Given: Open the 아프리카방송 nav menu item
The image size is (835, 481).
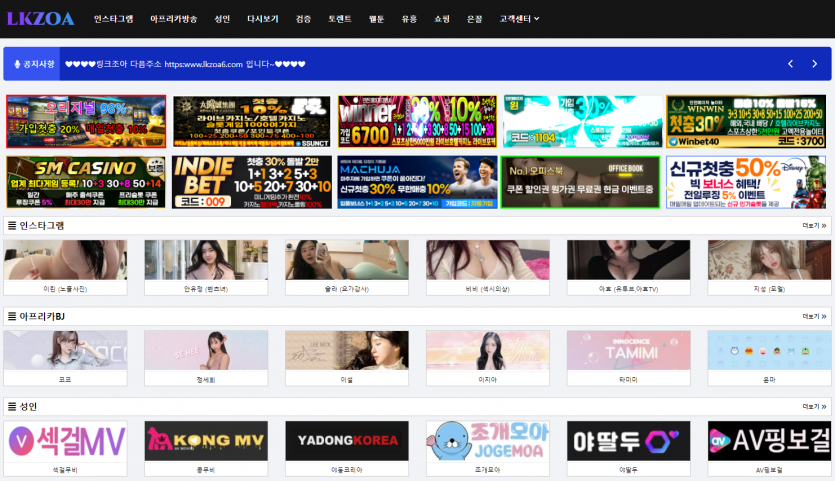Looking at the screenshot, I should (174, 19).
